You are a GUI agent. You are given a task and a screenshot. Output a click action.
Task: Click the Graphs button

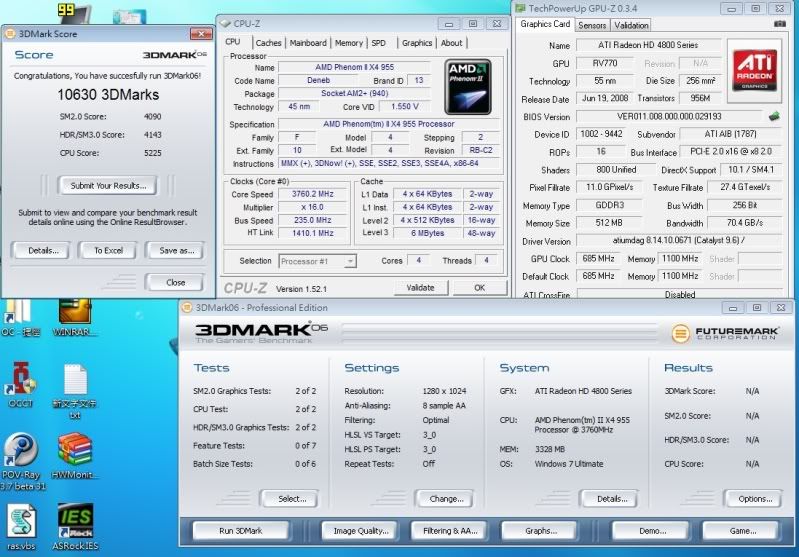click(540, 531)
